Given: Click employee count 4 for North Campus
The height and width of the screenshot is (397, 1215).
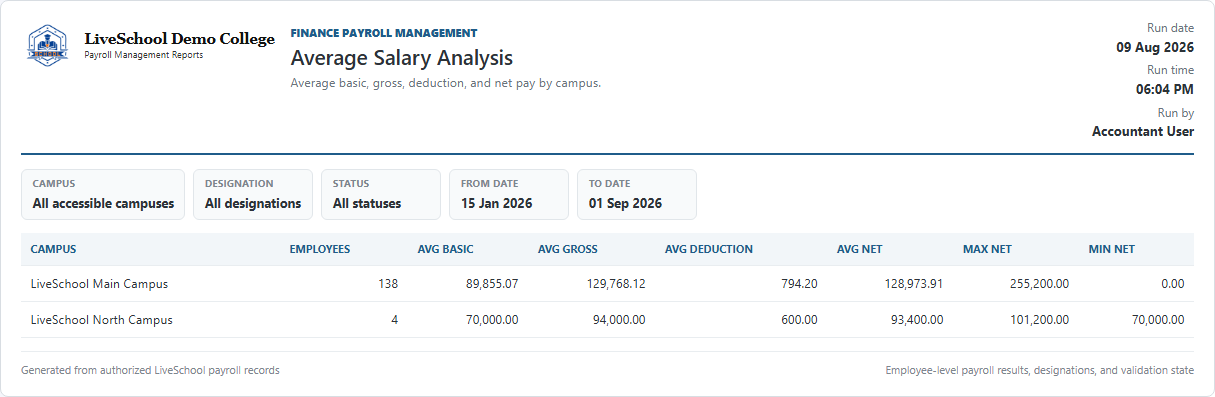Looking at the screenshot, I should click(394, 320).
